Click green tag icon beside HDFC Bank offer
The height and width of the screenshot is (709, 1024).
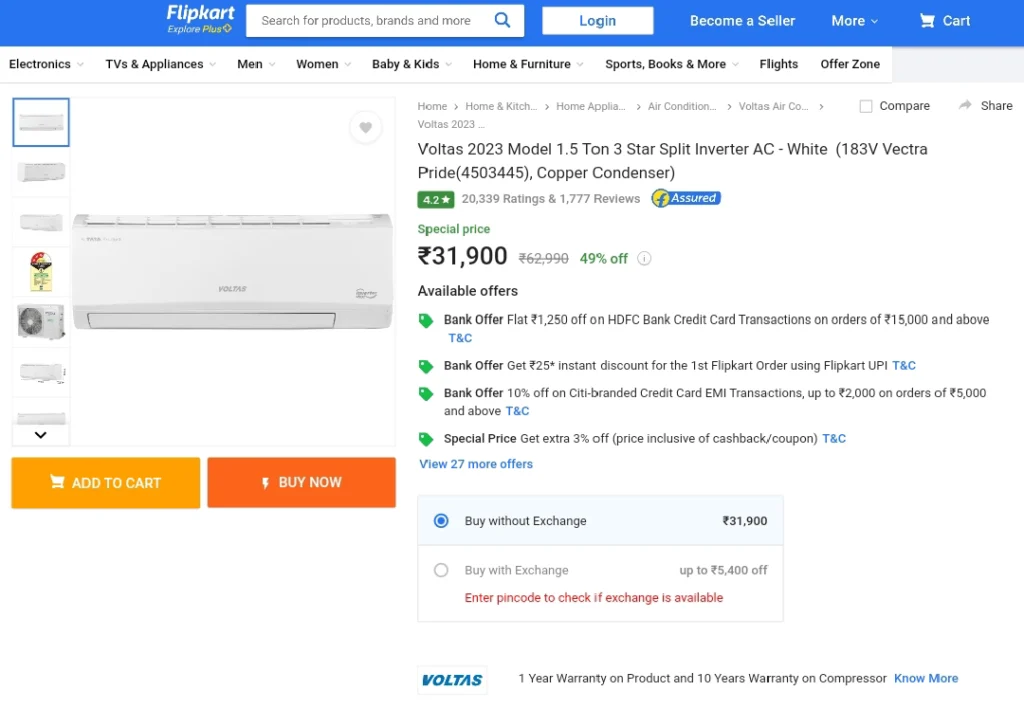[x=426, y=321]
